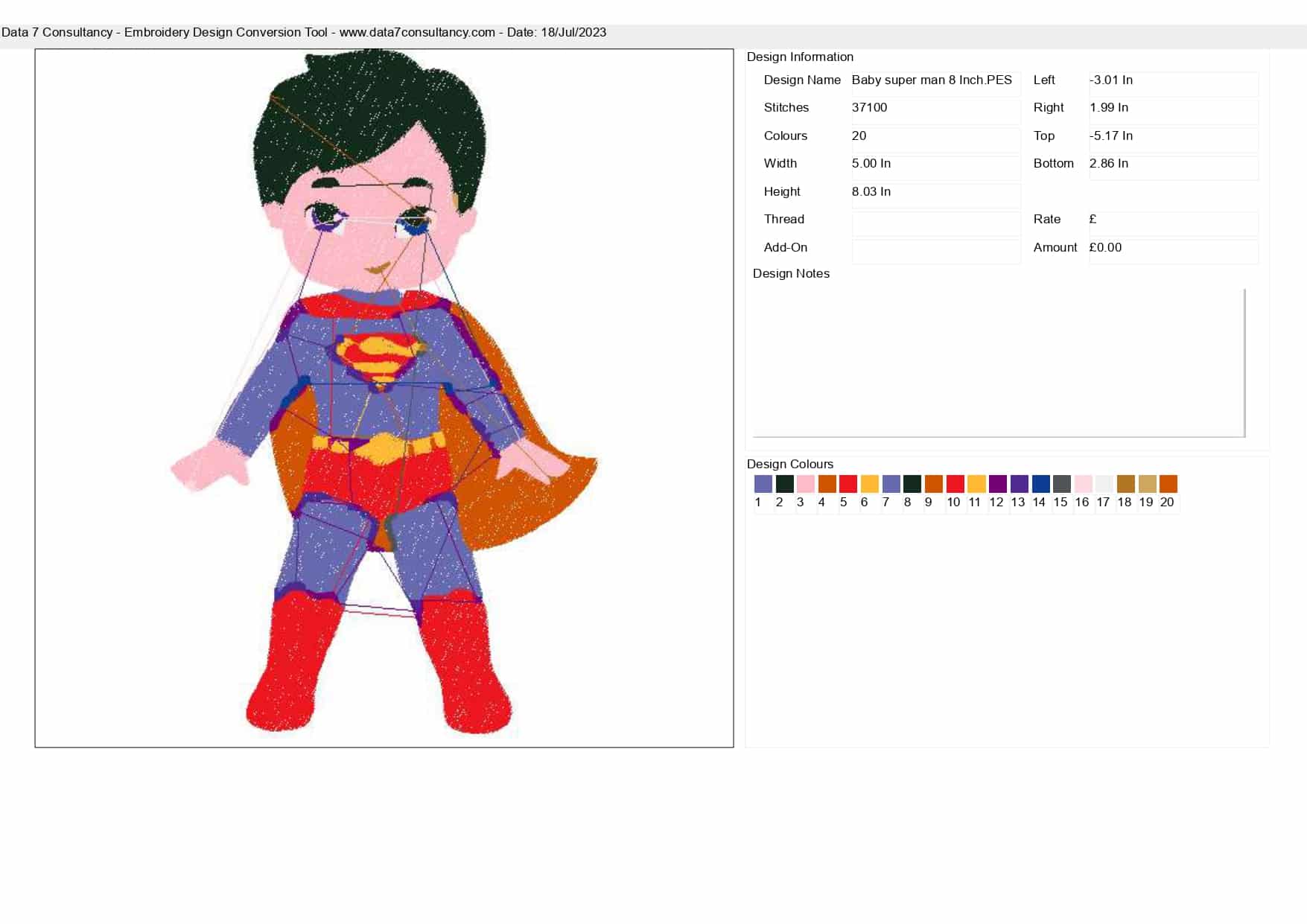Screen dimensions: 1307x924
Task: Select design colour swatch number 1
Action: coord(763,484)
